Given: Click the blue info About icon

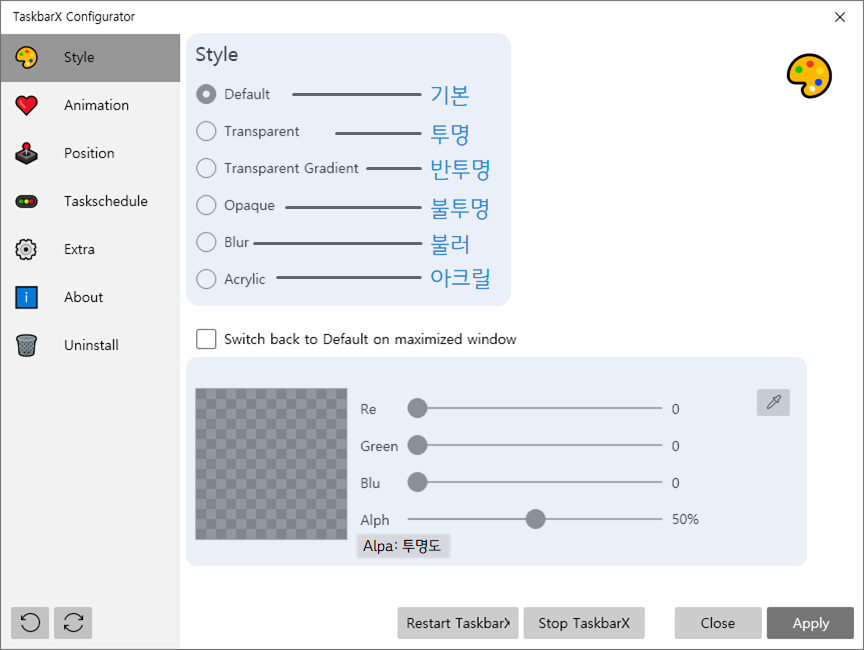Looking at the screenshot, I should (26, 297).
